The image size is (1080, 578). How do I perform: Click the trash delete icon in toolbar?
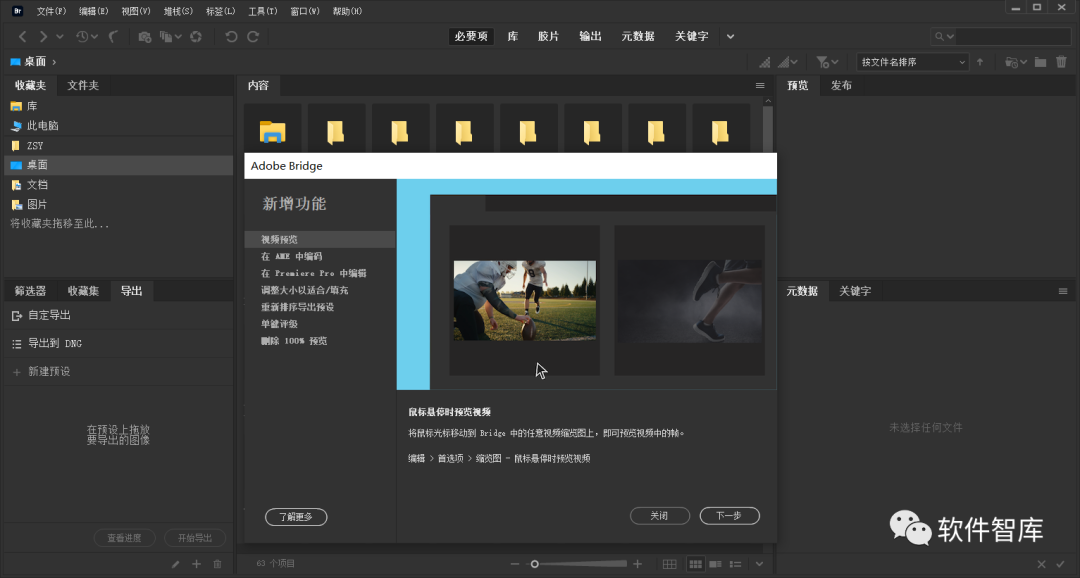pos(1061,62)
